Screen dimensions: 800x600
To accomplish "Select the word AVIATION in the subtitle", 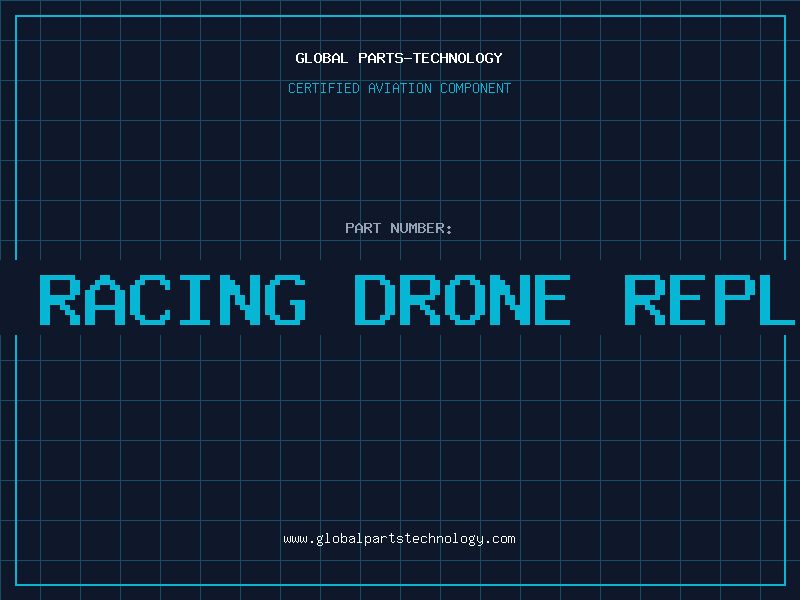I will pyautogui.click(x=402, y=88).
